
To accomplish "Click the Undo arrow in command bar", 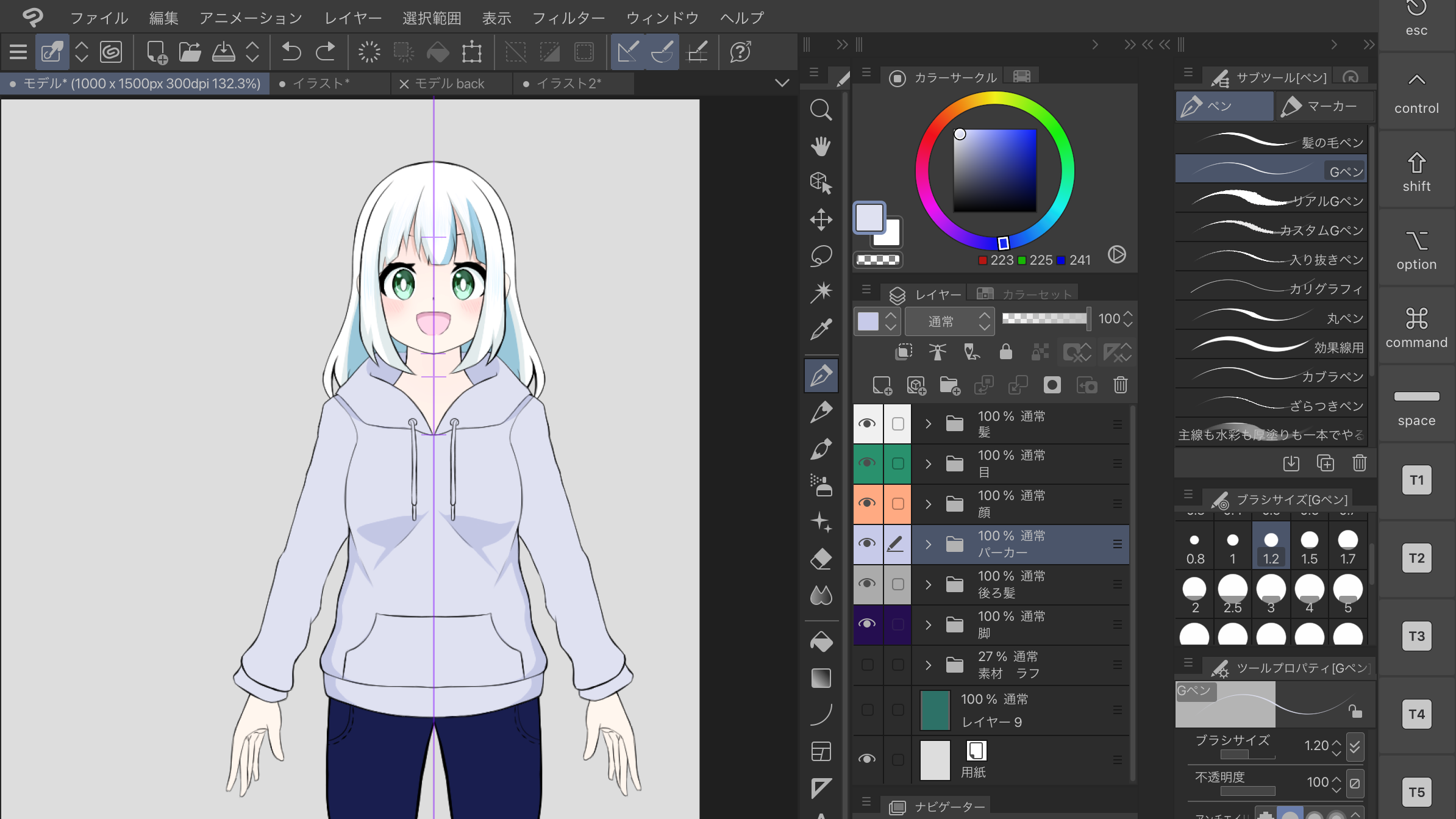I will (x=291, y=52).
